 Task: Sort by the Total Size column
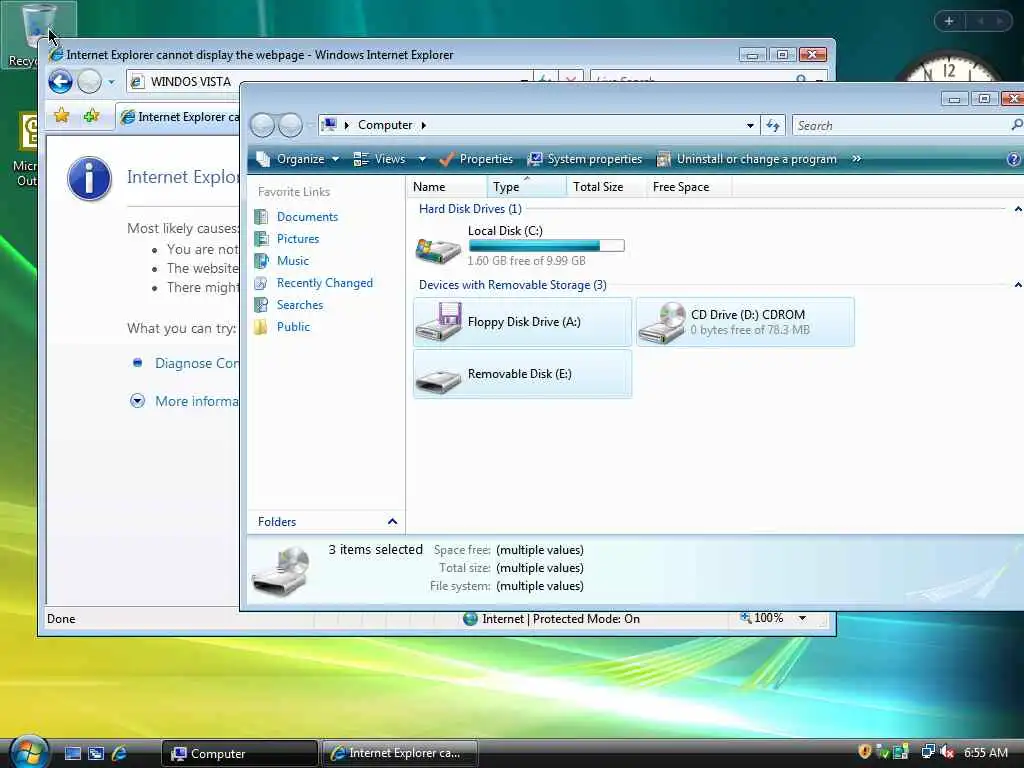point(606,187)
